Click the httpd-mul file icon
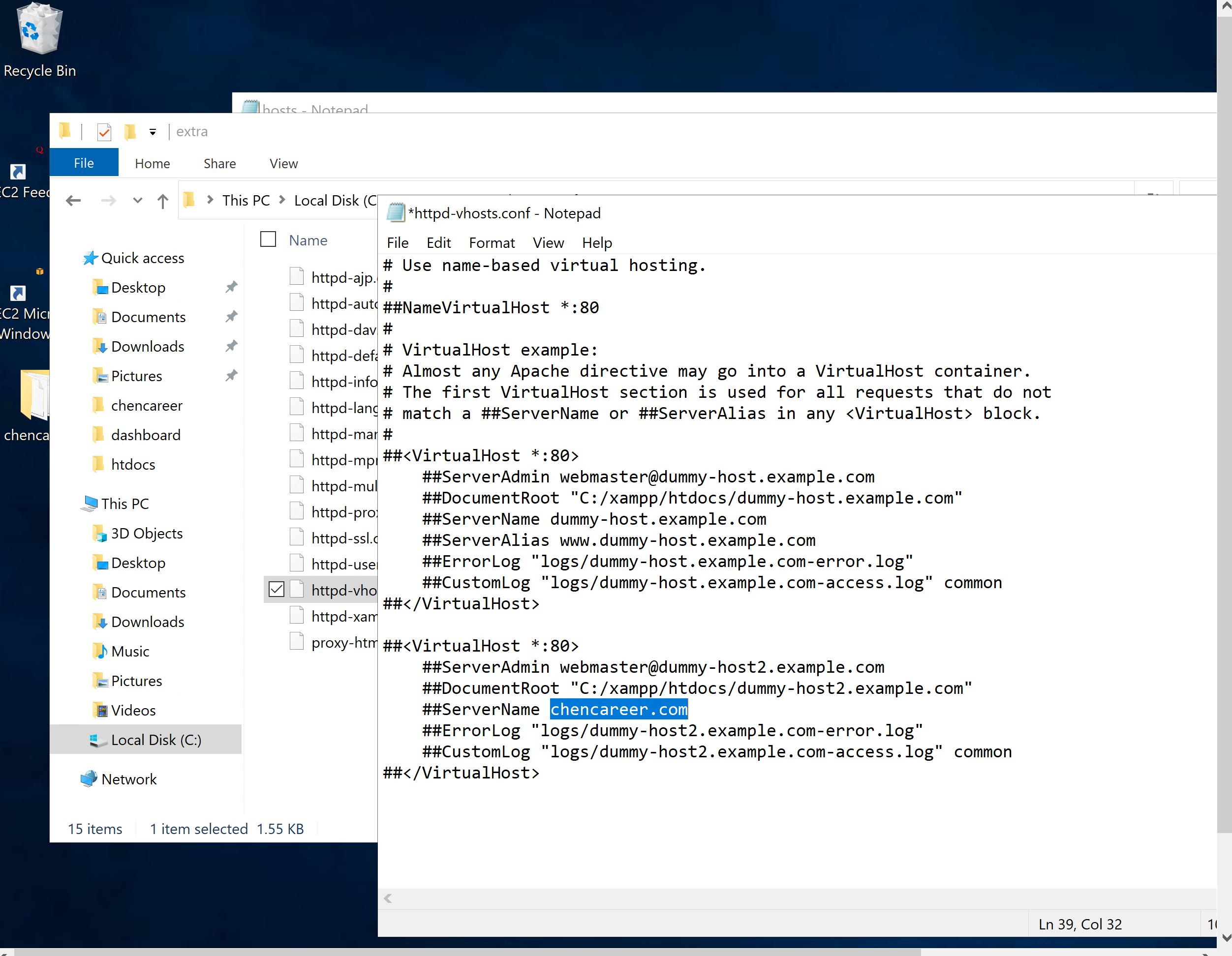This screenshot has width=1232, height=956. pos(297,485)
